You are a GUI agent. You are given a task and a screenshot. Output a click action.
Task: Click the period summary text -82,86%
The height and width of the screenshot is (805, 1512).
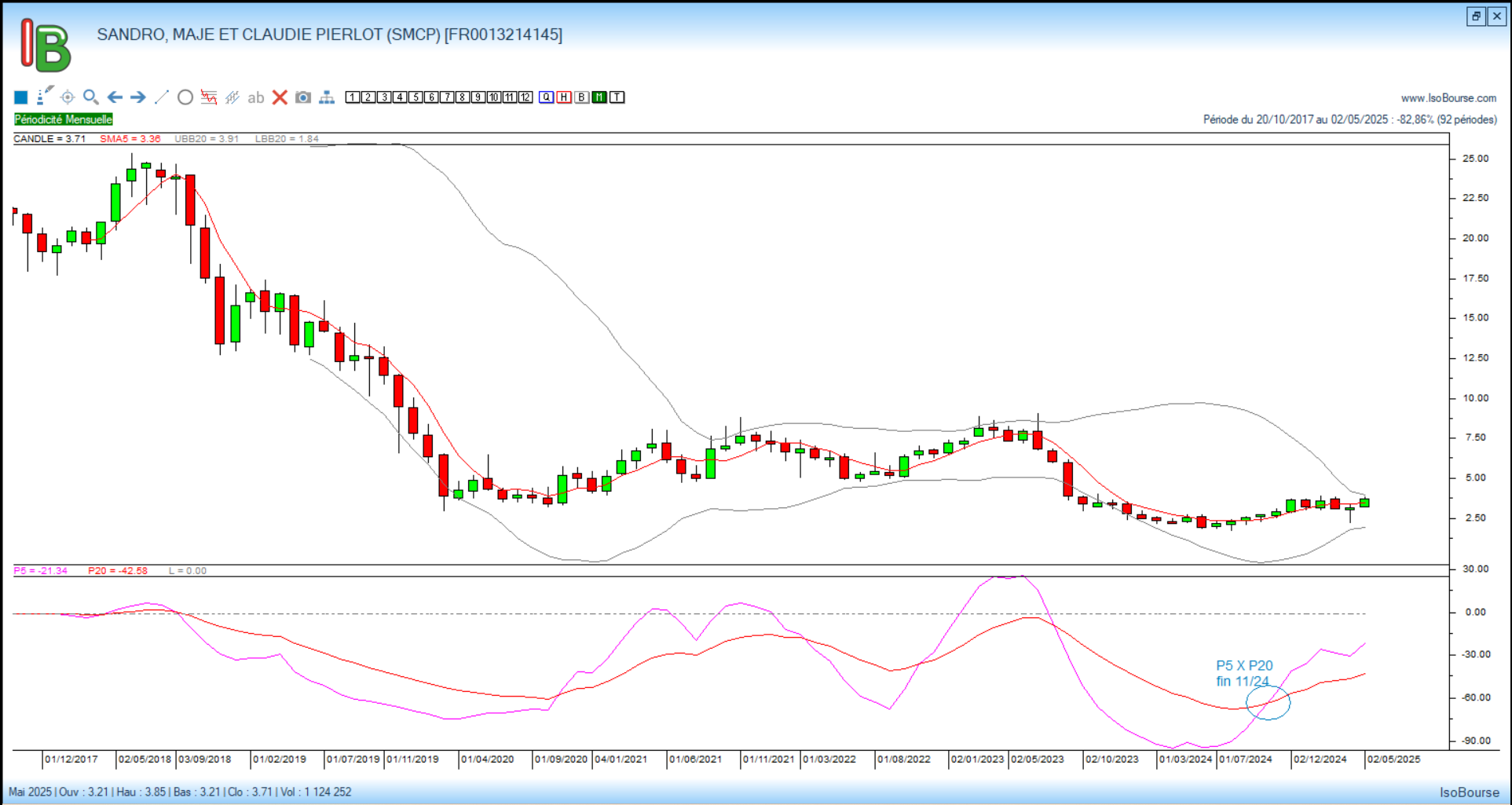[1350, 119]
